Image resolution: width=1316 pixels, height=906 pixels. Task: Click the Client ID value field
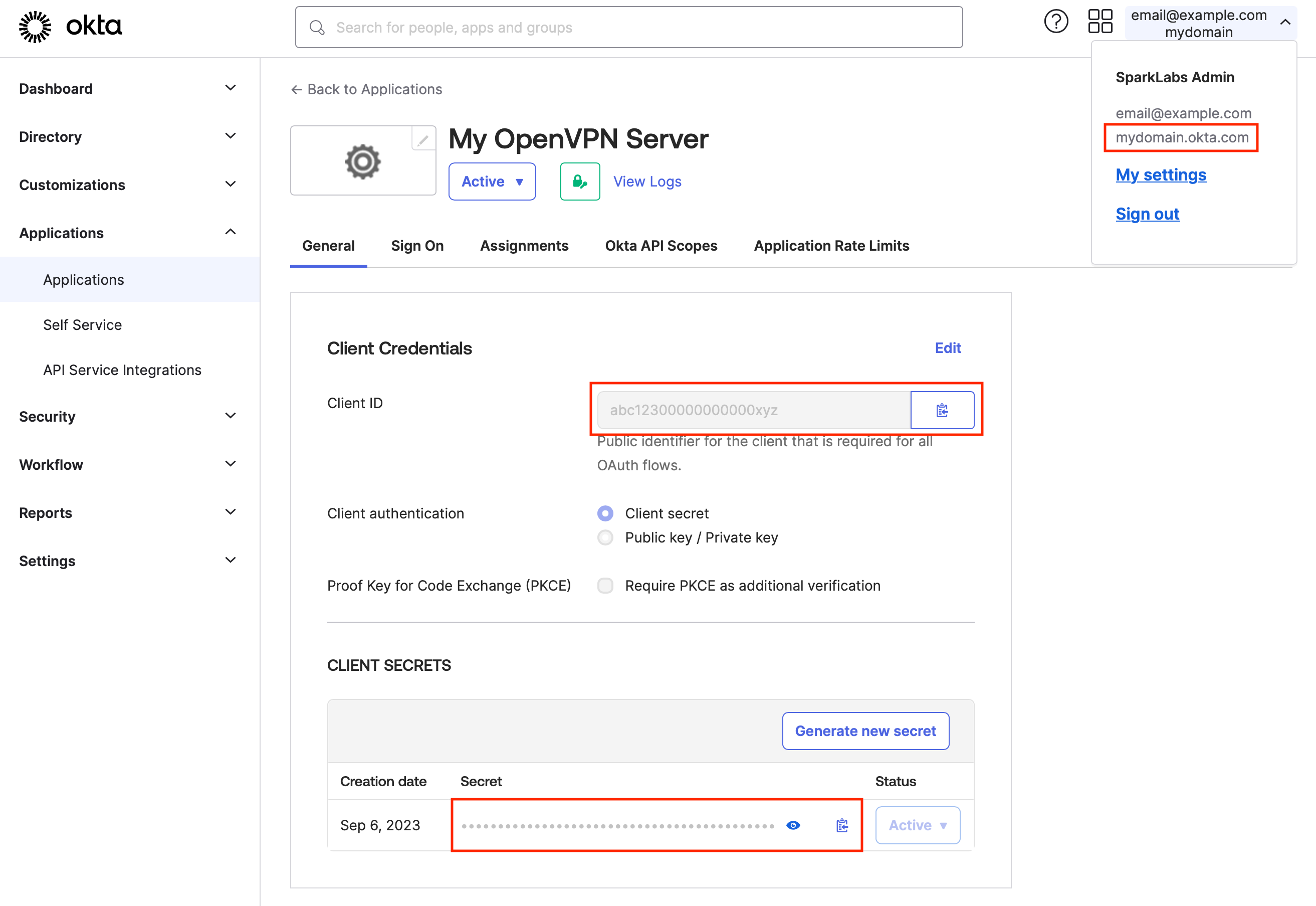[754, 410]
